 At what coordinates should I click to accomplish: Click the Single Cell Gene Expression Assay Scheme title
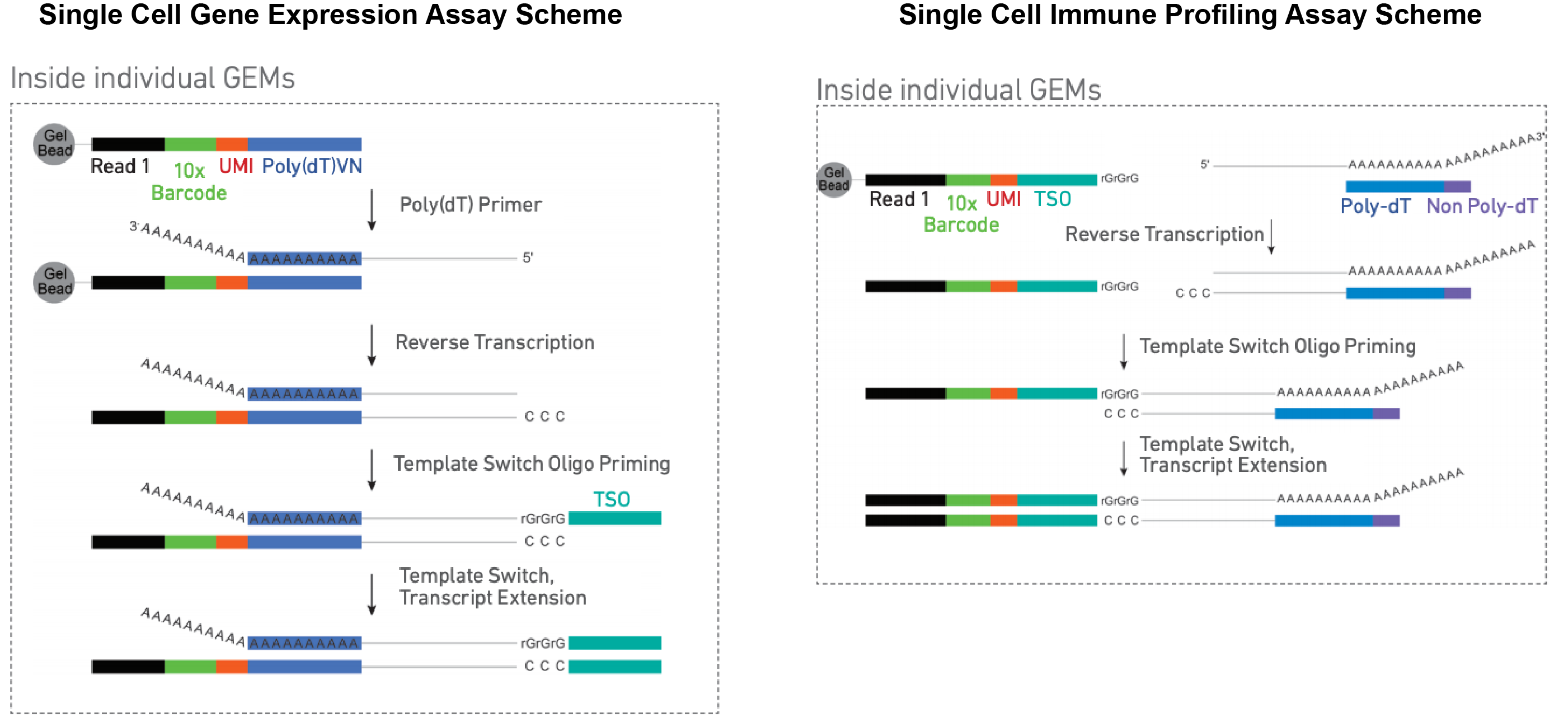coord(331,15)
